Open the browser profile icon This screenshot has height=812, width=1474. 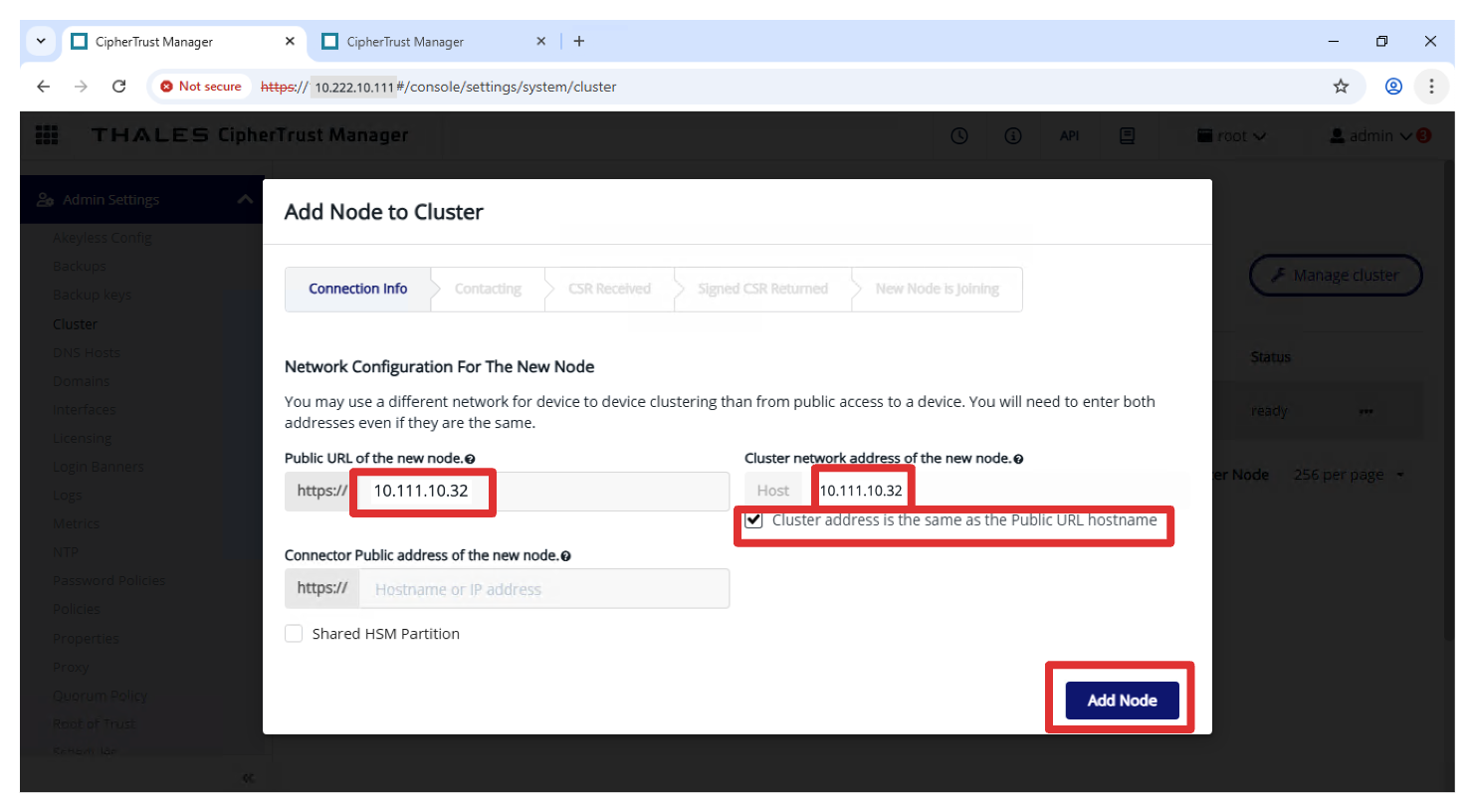coord(1393,87)
